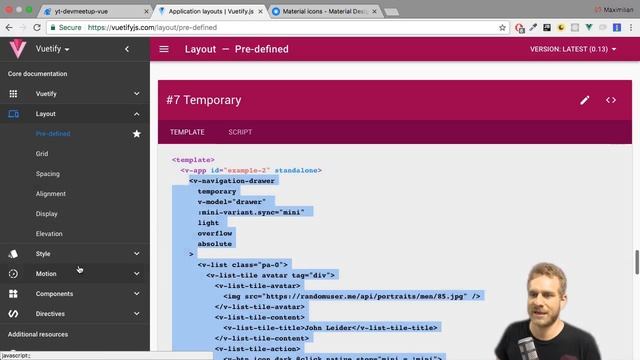The width and height of the screenshot is (640, 360).
Task: Click the Additional resources label
Action: [x=38, y=334]
